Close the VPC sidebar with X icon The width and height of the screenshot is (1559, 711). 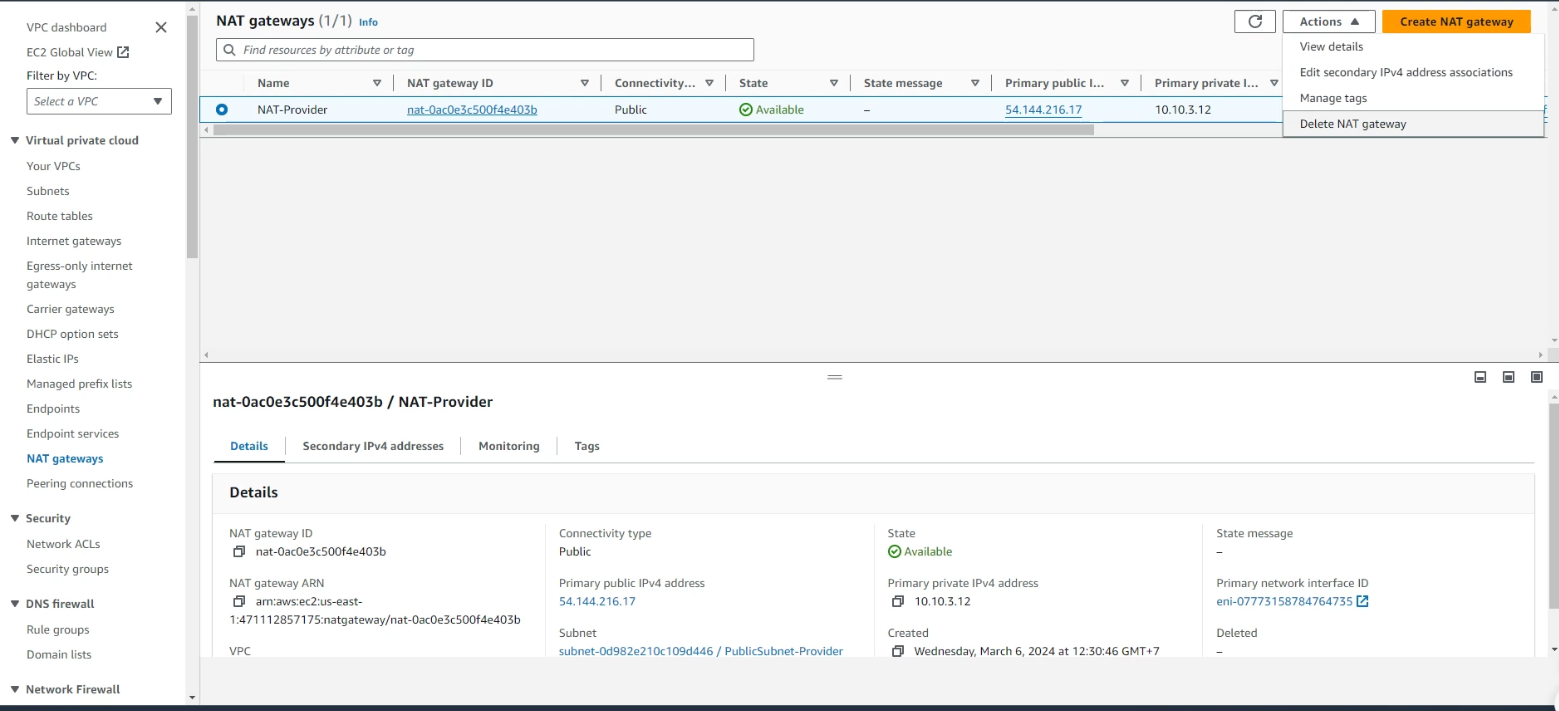coord(161,27)
